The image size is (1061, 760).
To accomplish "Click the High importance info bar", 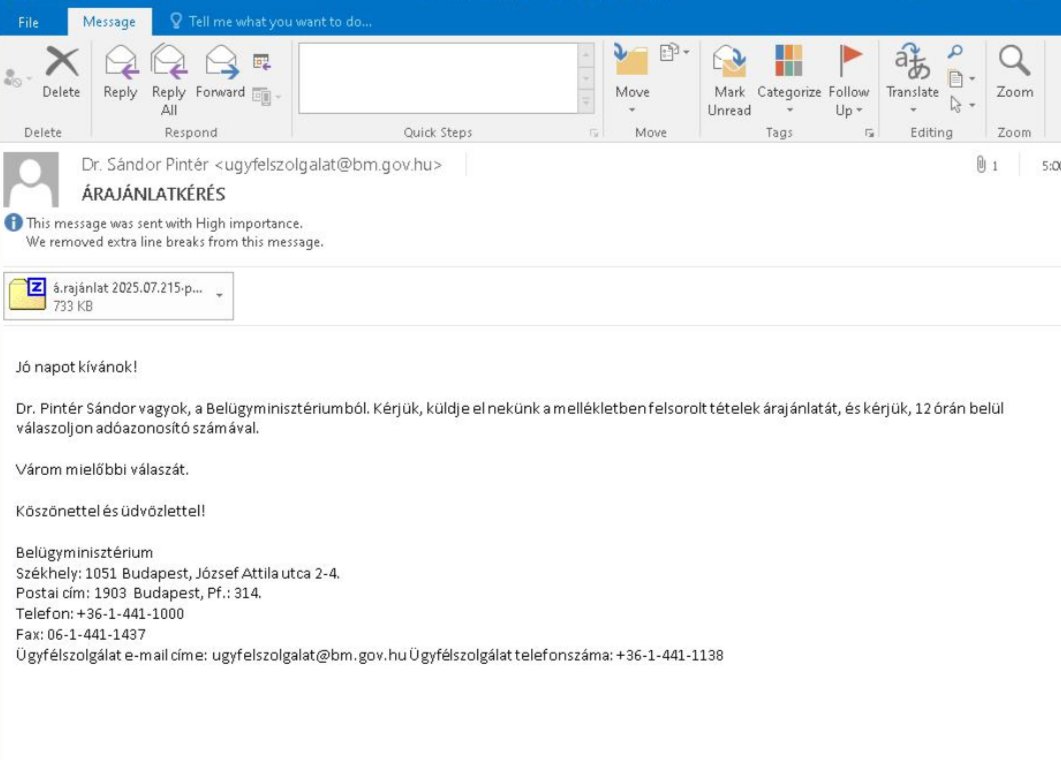I will (164, 223).
